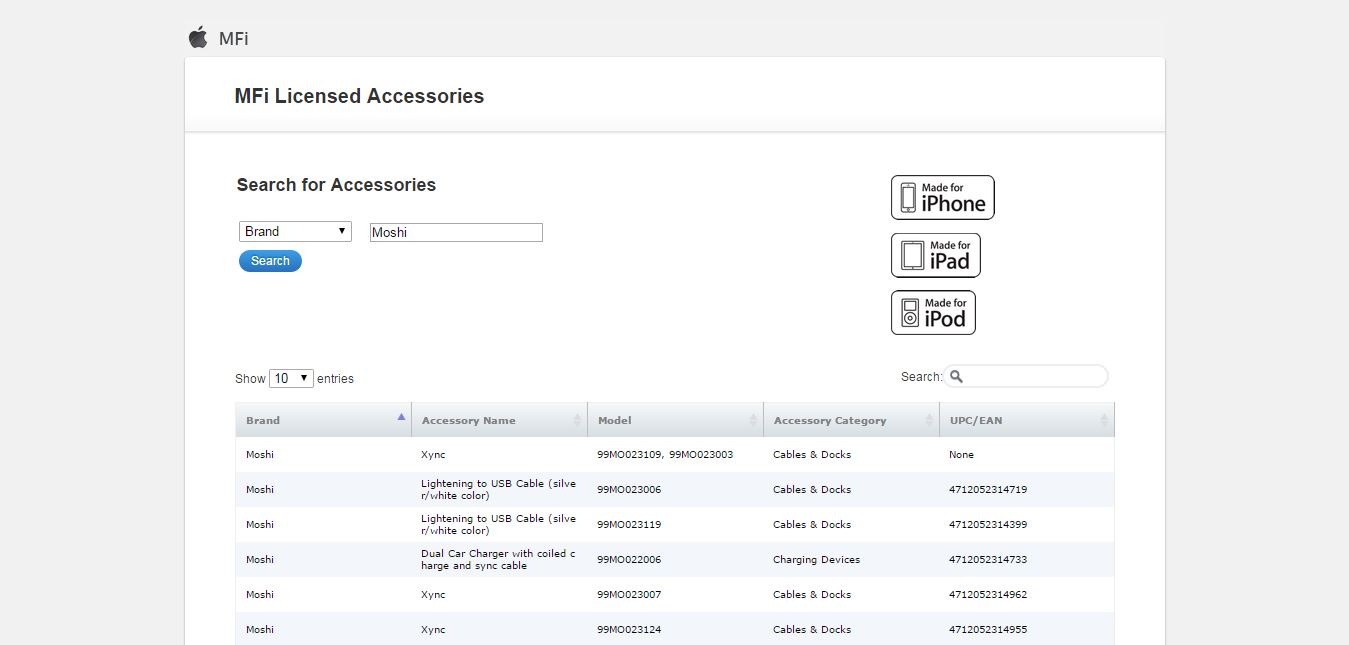Sort table by Accessory Name header

click(499, 420)
